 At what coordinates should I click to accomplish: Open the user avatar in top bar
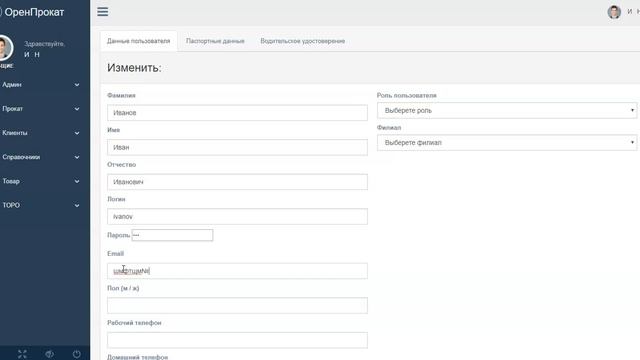coord(614,12)
